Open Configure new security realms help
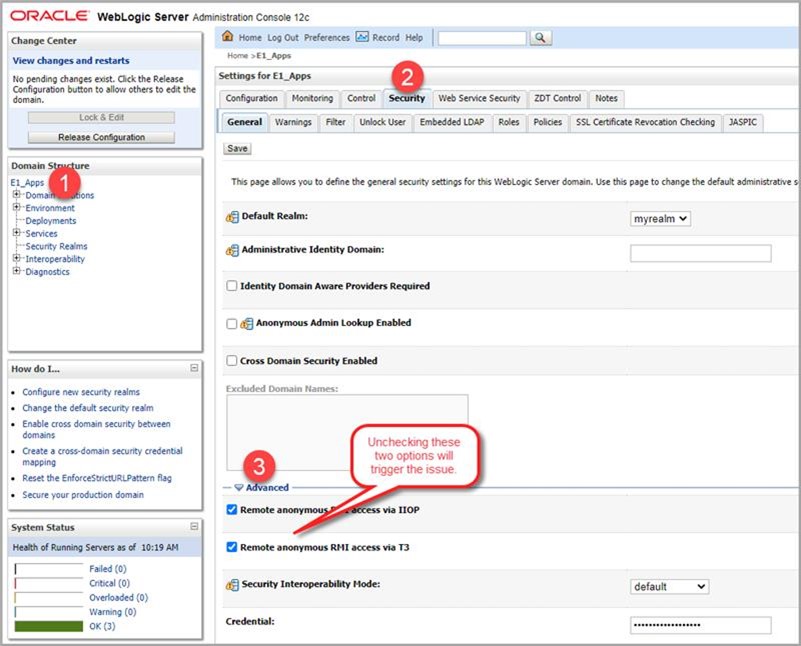Screen dimensions: 801x646 81,392
